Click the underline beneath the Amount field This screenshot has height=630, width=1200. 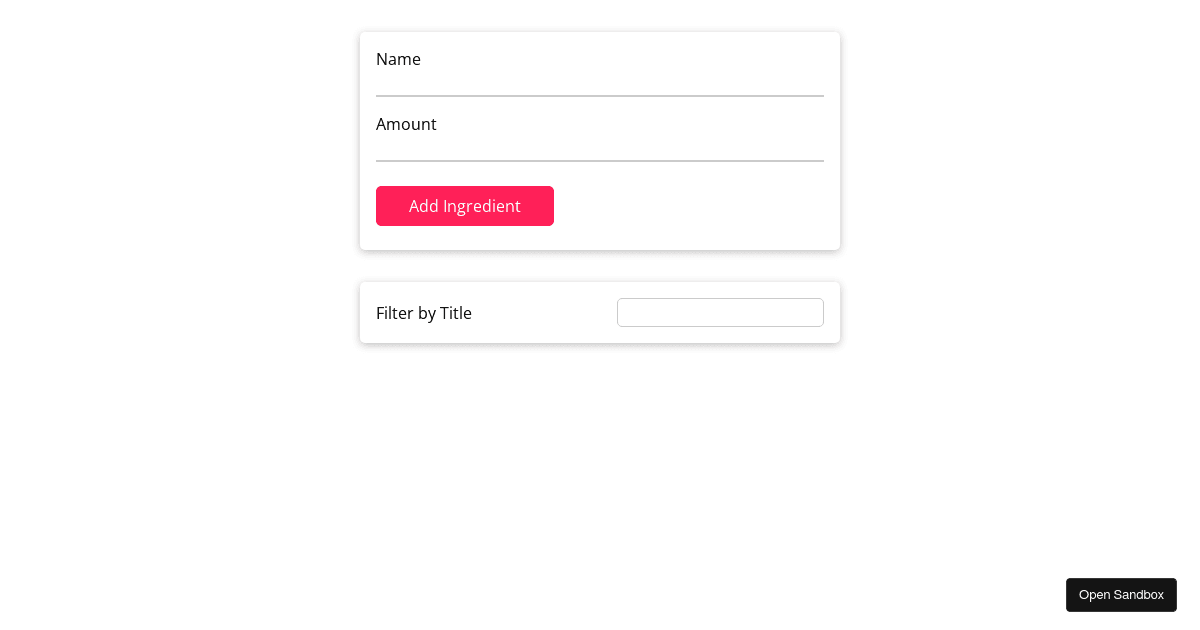[x=600, y=157]
